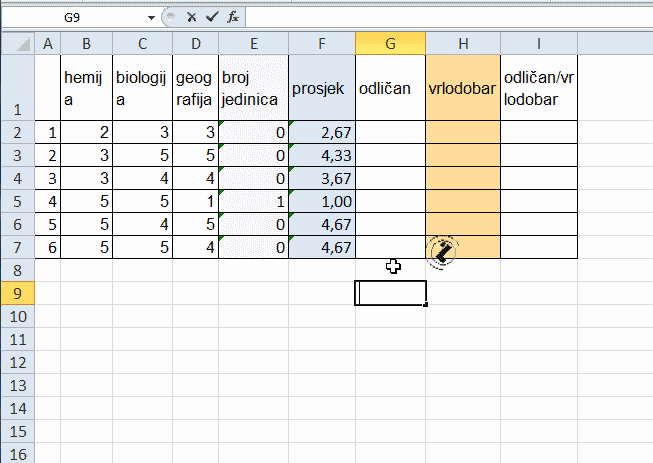
Task: Click the 'odličan' header cell
Action: tap(390, 88)
